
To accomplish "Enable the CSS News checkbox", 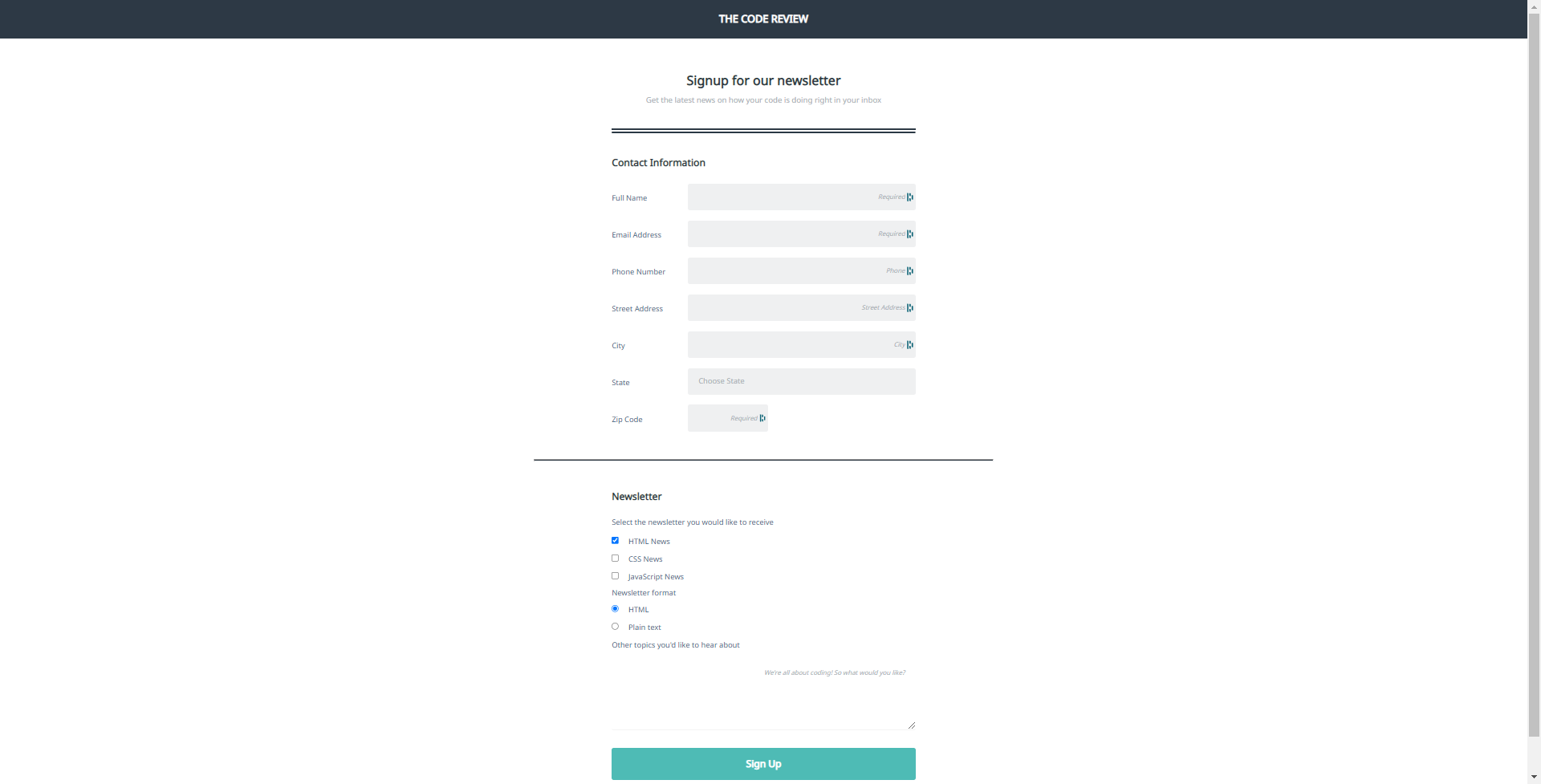I will click(x=615, y=558).
